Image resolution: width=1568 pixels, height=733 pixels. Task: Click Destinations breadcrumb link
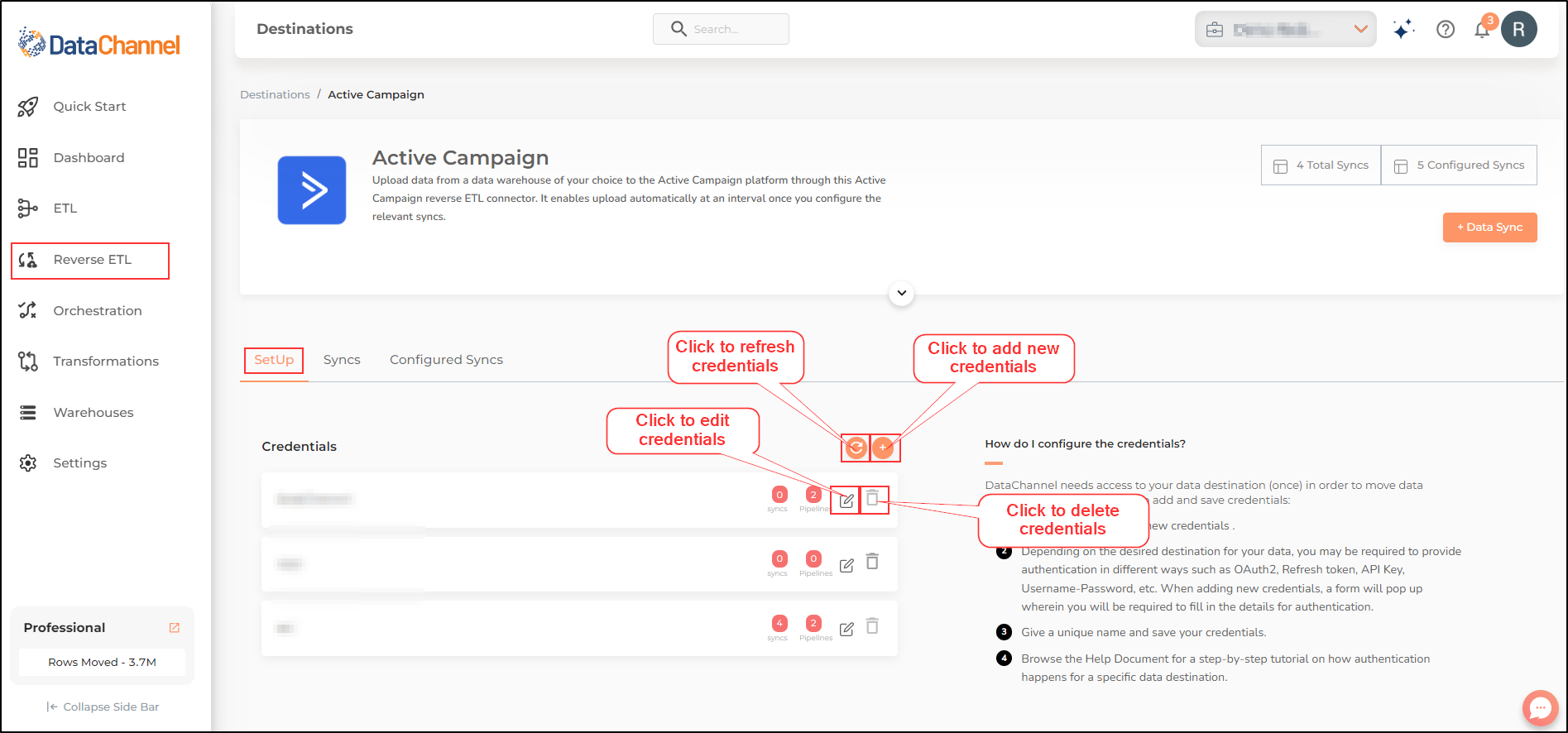pyautogui.click(x=275, y=95)
